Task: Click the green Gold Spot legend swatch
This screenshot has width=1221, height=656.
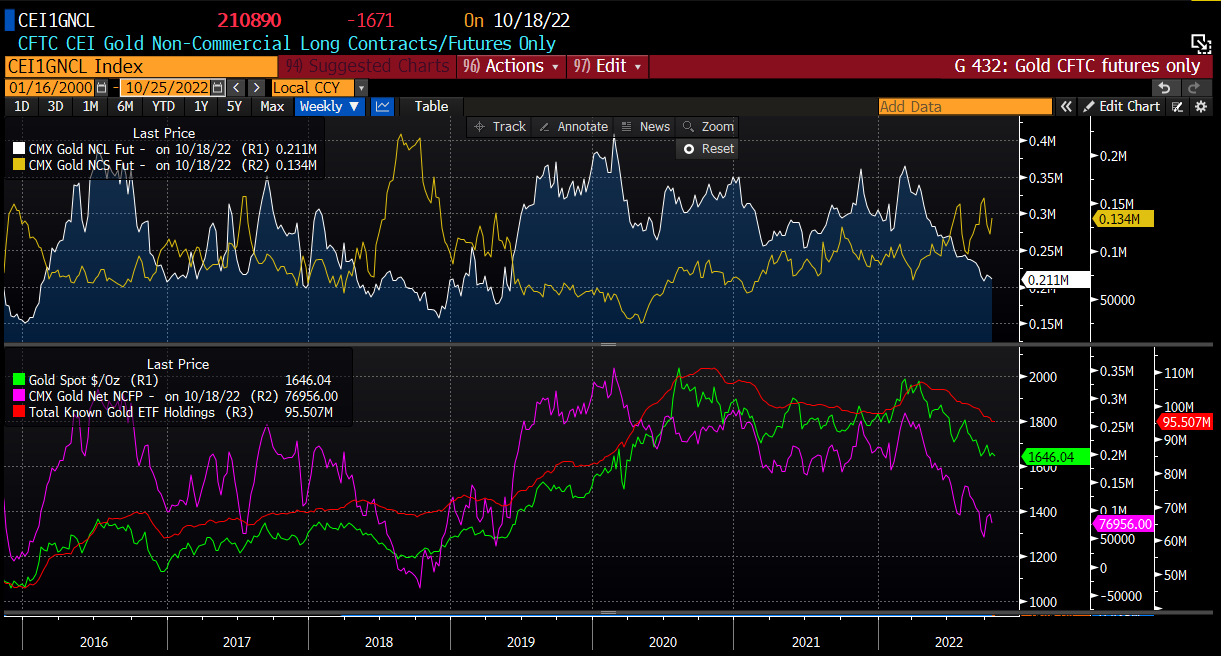Action: point(18,381)
